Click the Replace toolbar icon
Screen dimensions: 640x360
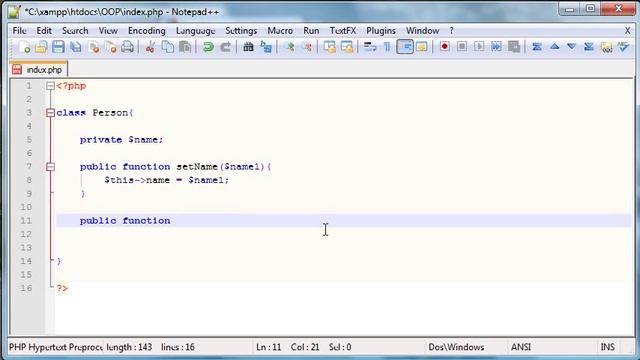(266, 47)
